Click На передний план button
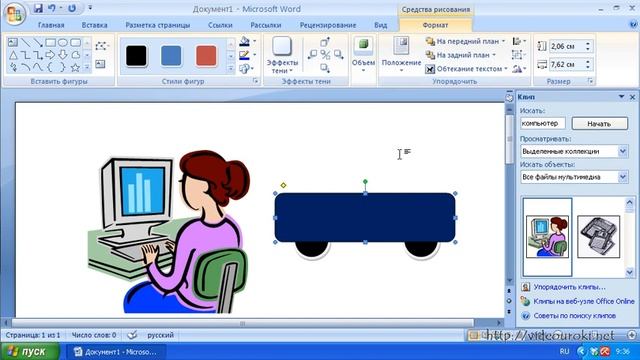Viewport: 640px width, 360px height. 465,41
